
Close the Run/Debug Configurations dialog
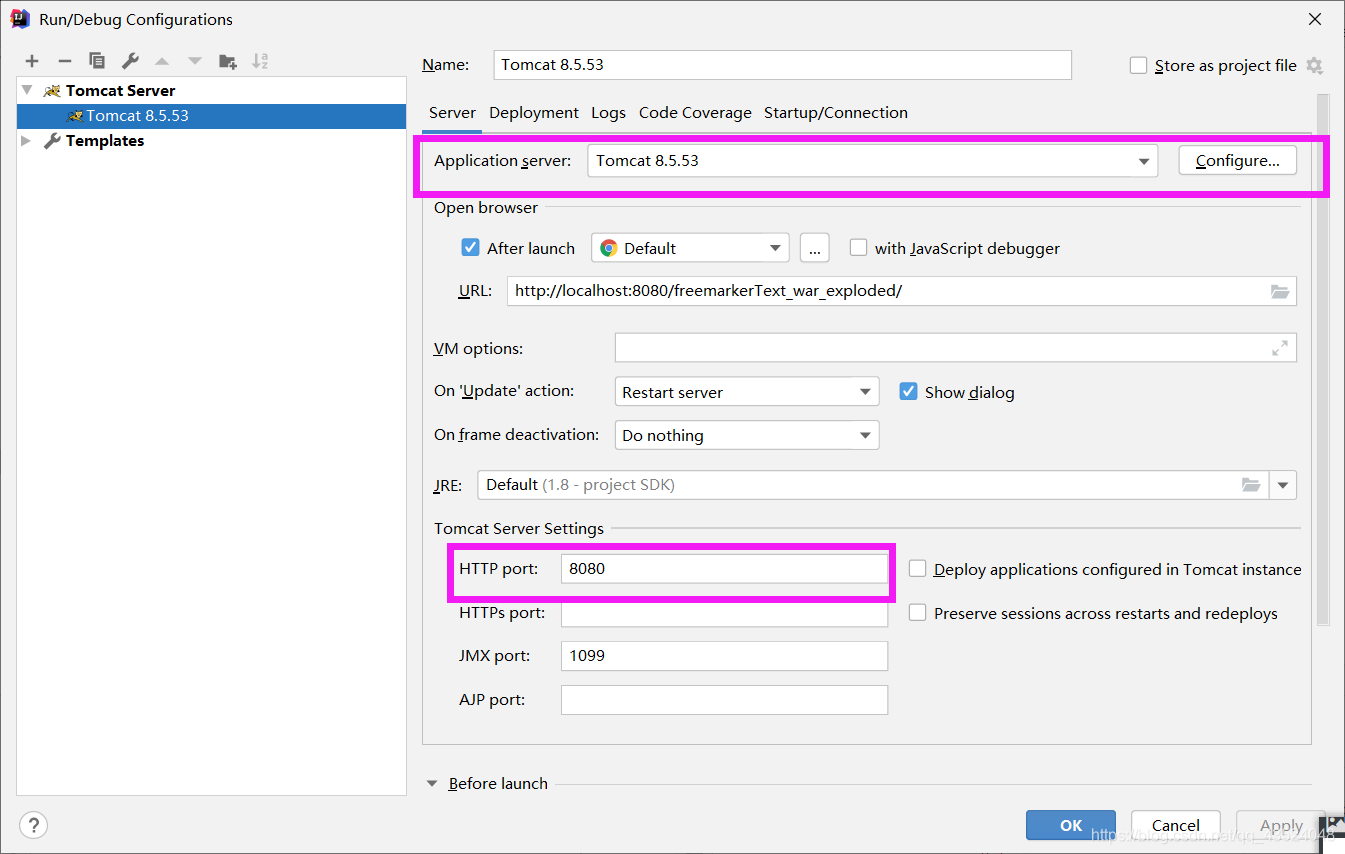(1315, 19)
